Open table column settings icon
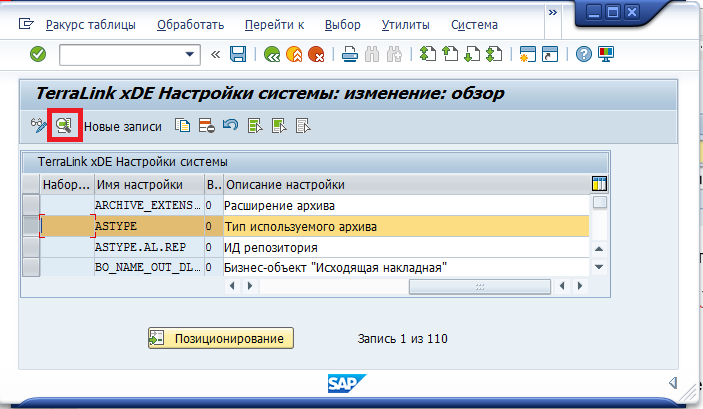Viewport: 703px width, 409px height. tap(599, 184)
